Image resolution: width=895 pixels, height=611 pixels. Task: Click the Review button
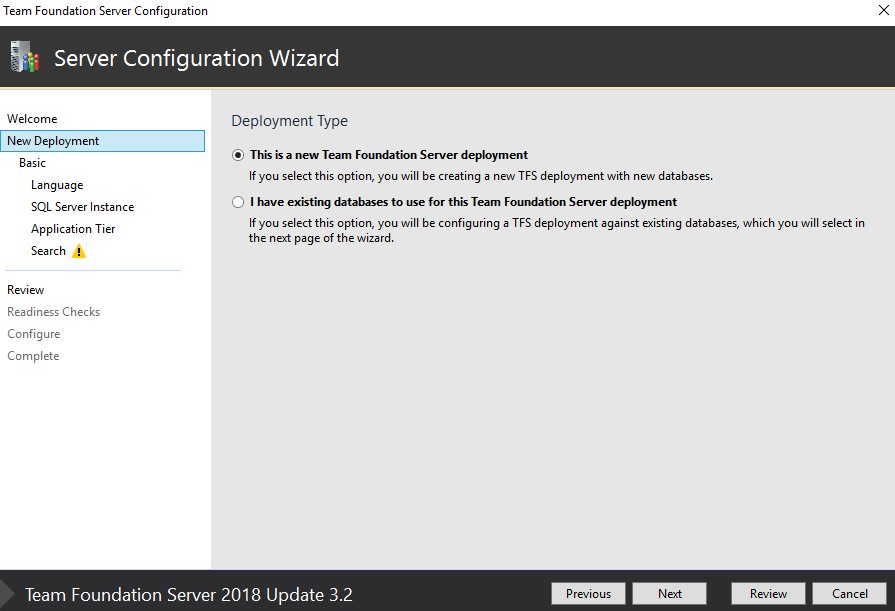(x=768, y=593)
